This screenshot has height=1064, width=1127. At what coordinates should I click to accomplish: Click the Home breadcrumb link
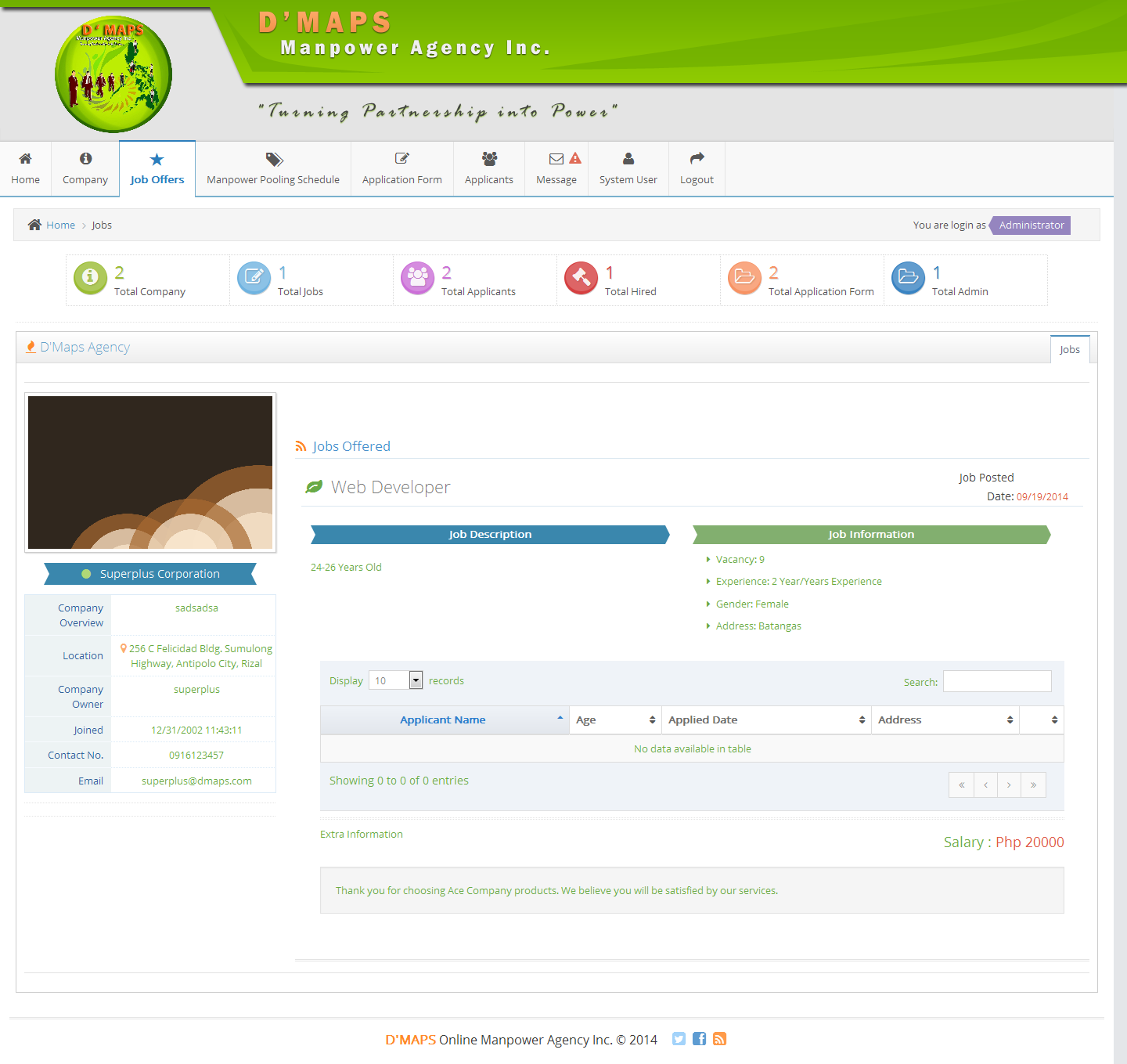[x=60, y=225]
